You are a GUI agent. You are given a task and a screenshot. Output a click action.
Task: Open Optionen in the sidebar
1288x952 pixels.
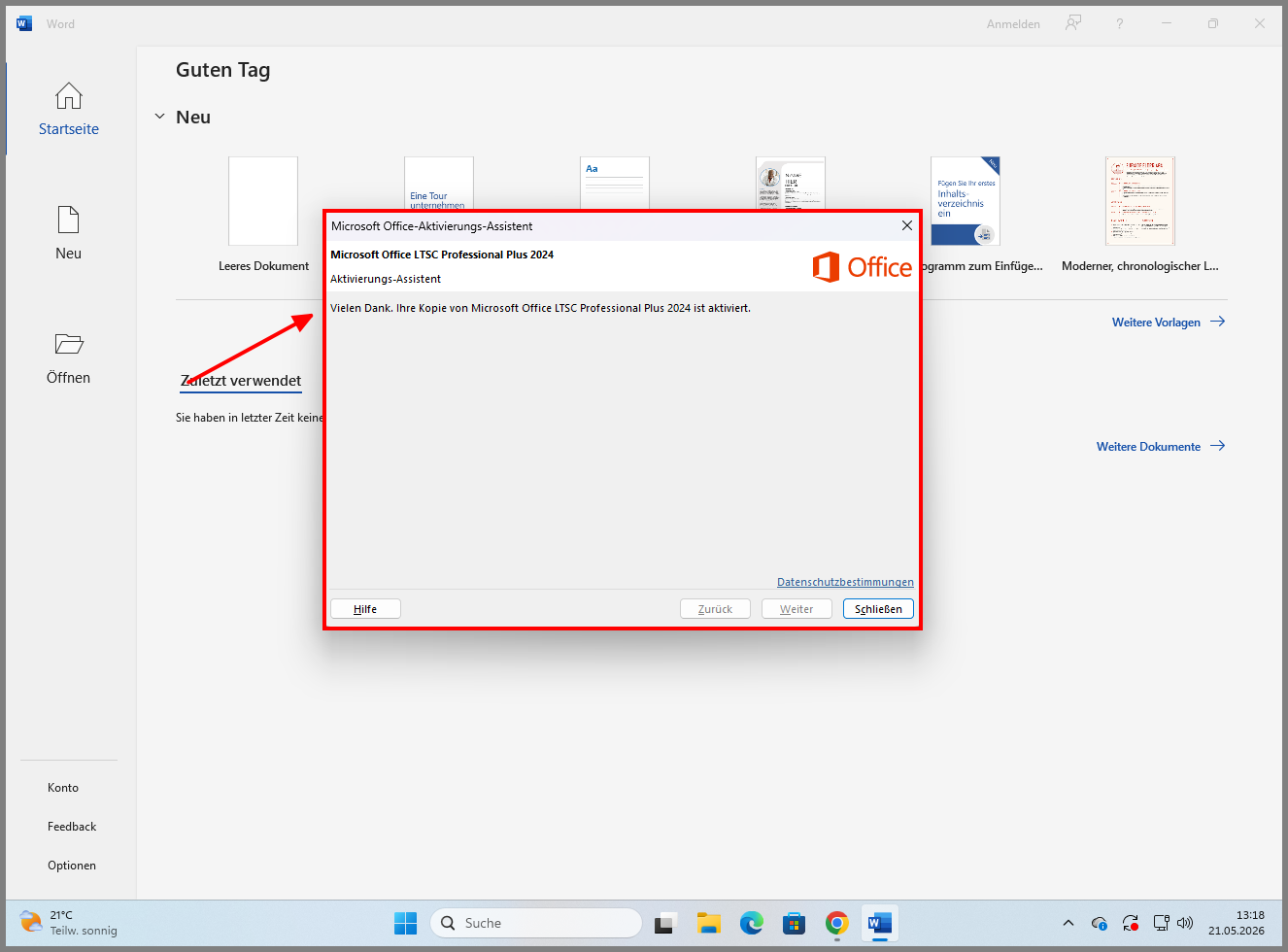click(72, 866)
